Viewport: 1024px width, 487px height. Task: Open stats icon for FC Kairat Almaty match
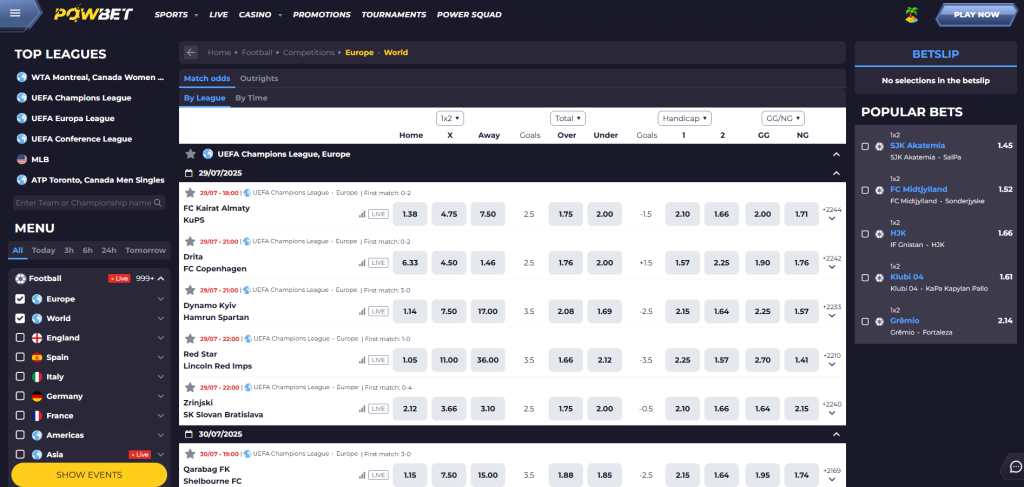362,214
